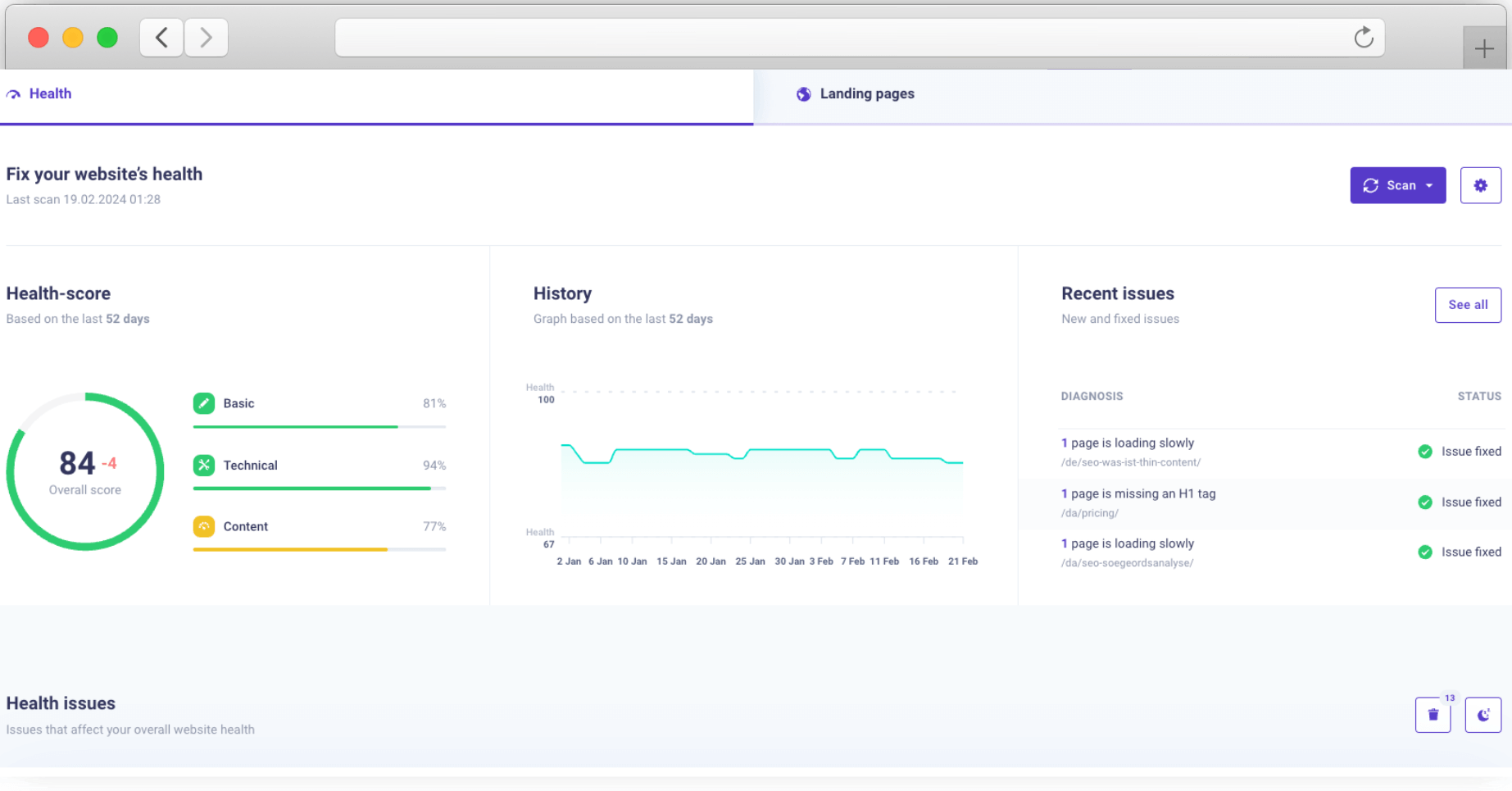
Task: Click the trash icon with 13 badge
Action: pos(1433,715)
